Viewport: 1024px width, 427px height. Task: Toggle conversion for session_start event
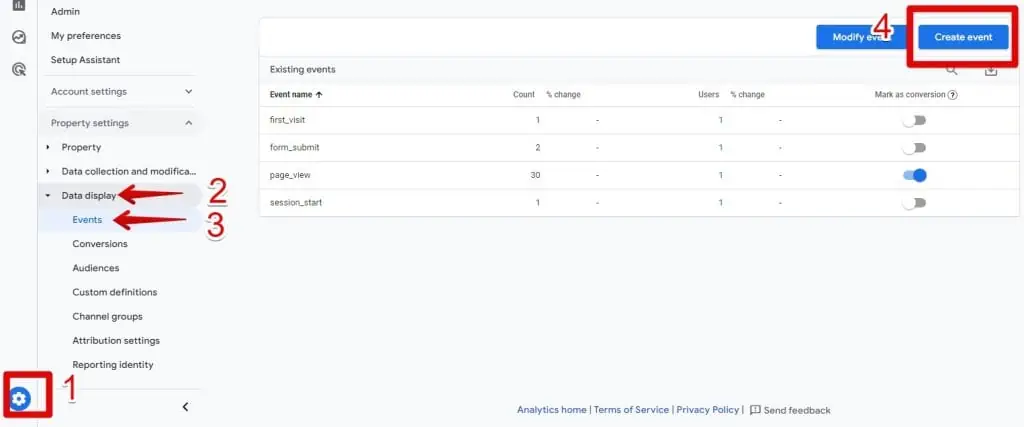[x=914, y=202]
